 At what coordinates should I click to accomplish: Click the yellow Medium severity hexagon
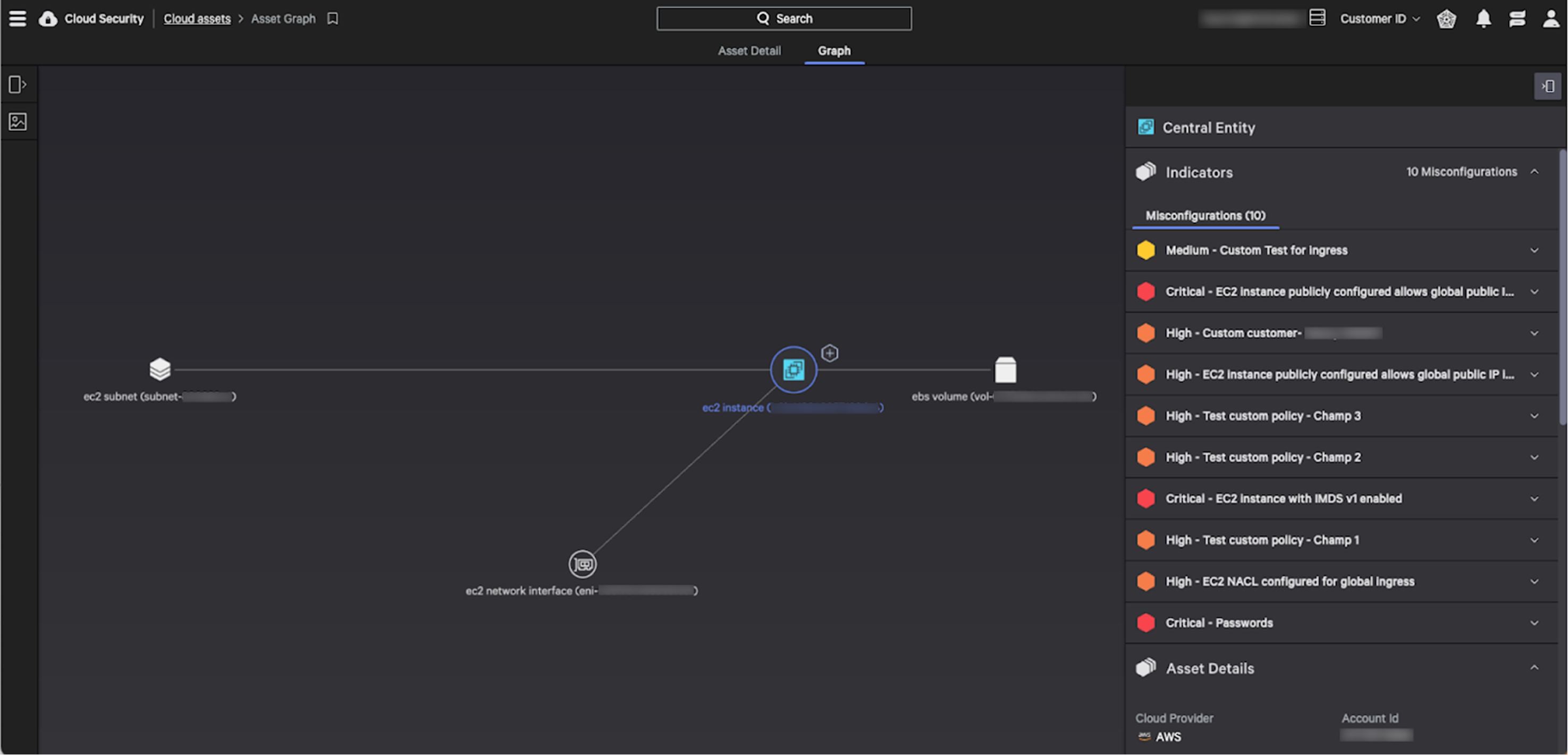click(x=1145, y=250)
